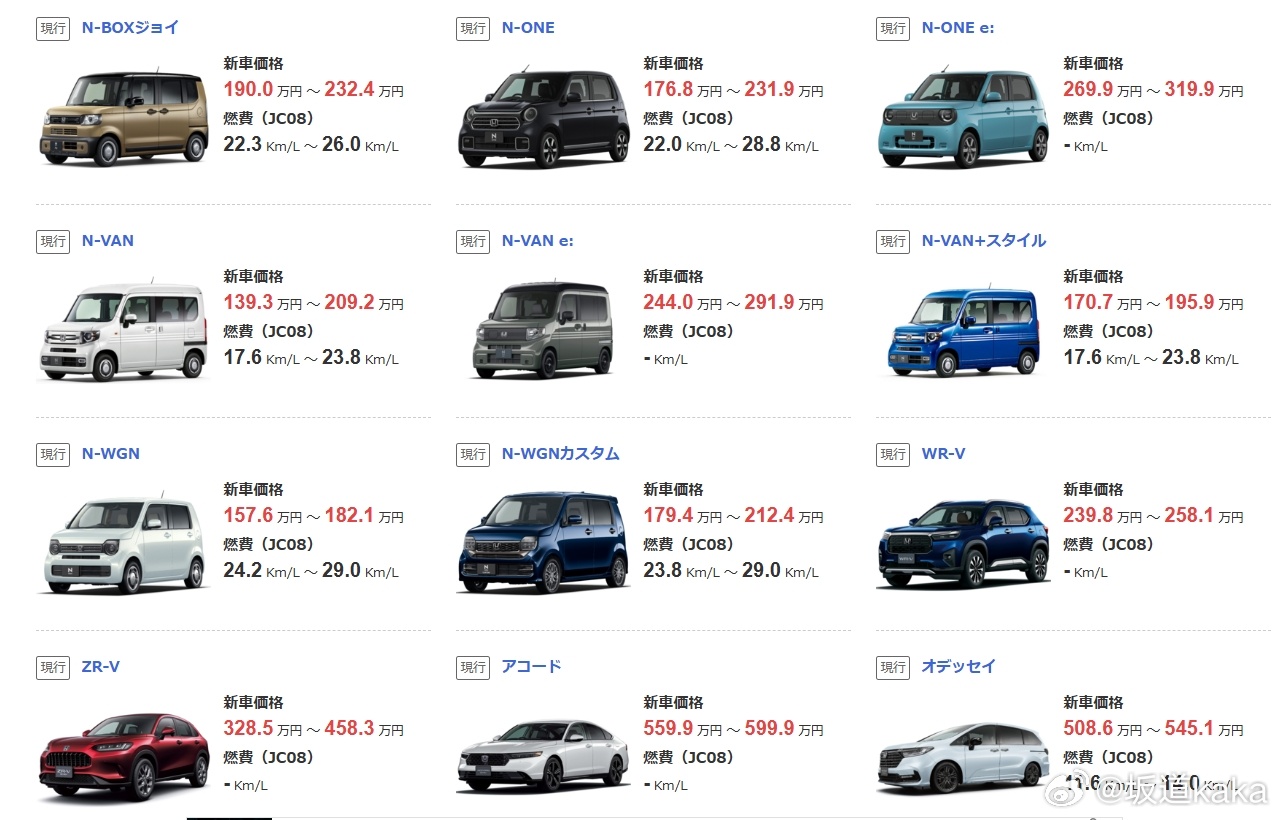Screen dimensions: 1279x820
Task: Open the N-VAN e: model link
Action: (x=537, y=241)
